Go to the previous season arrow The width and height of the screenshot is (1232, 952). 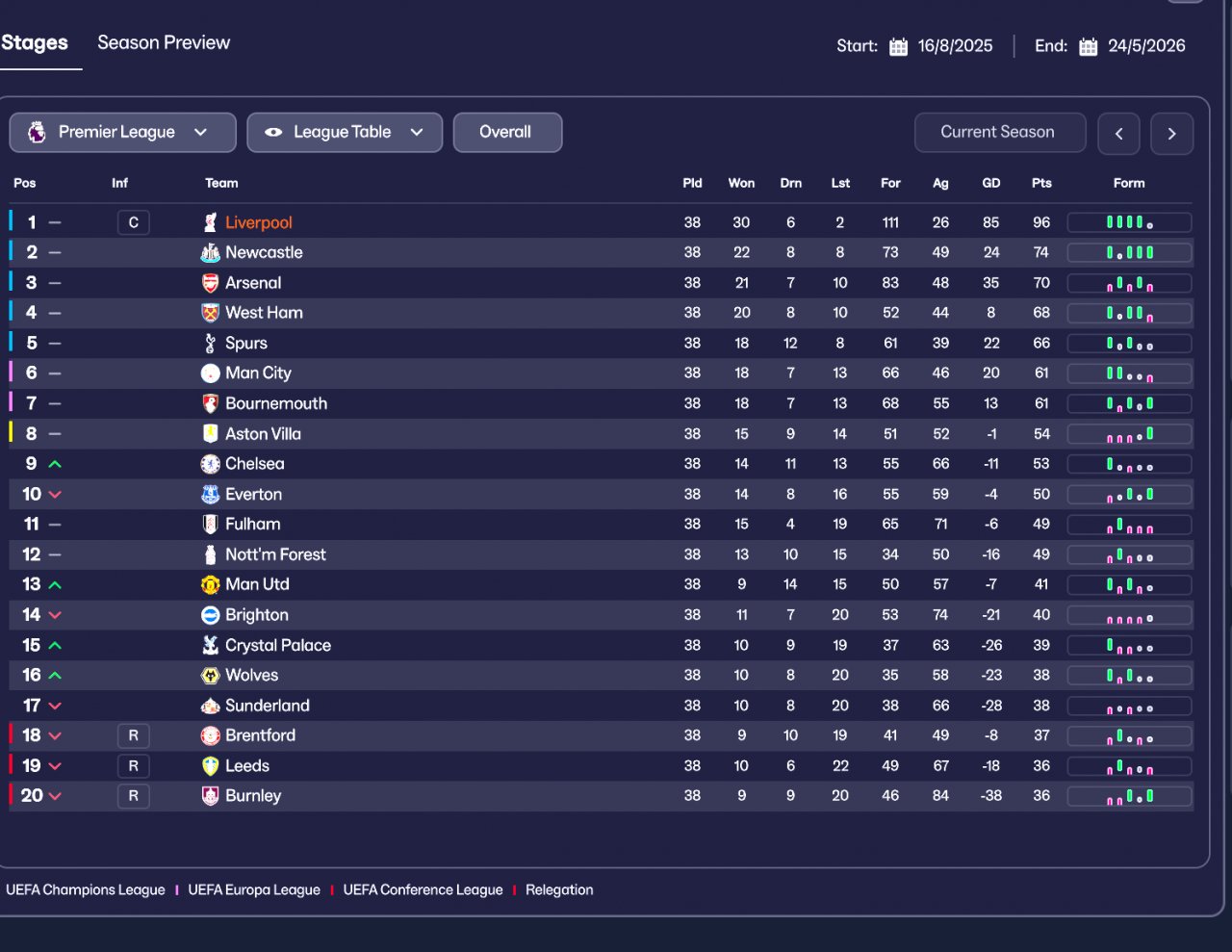pos(1118,134)
